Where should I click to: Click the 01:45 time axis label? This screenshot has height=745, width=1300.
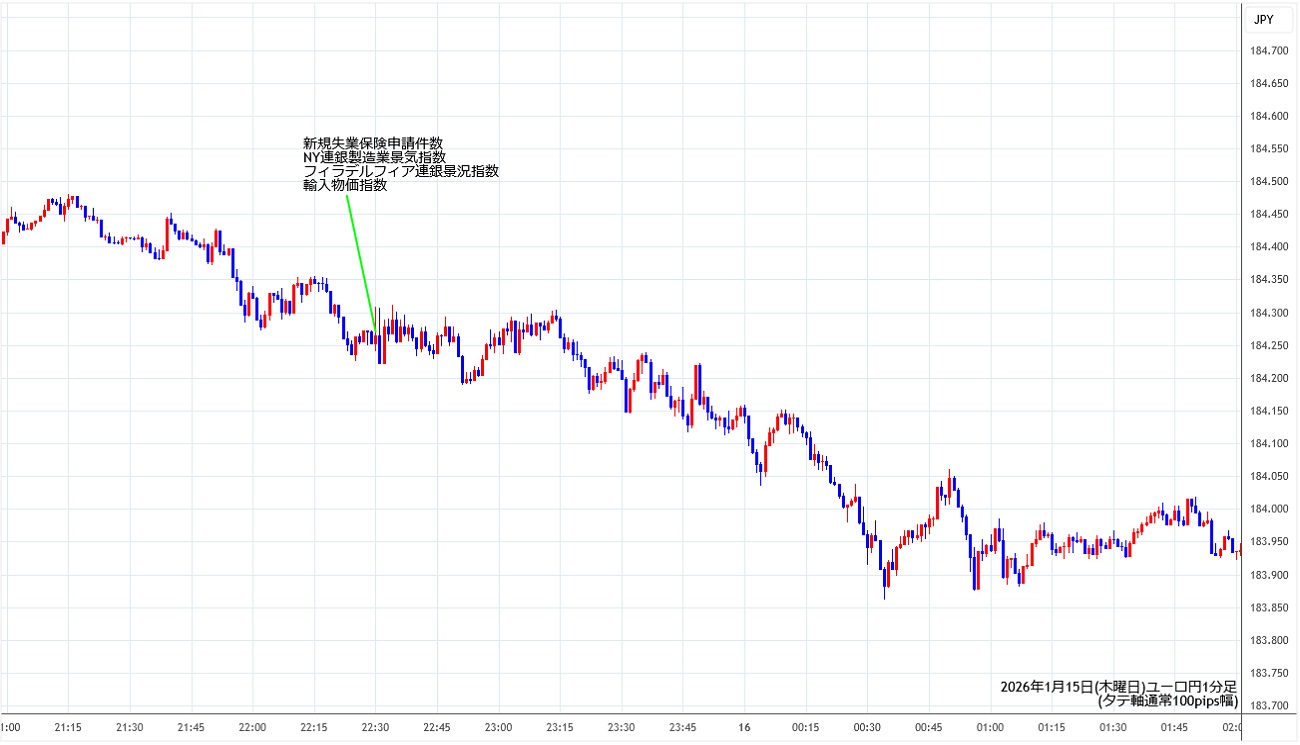(1174, 727)
